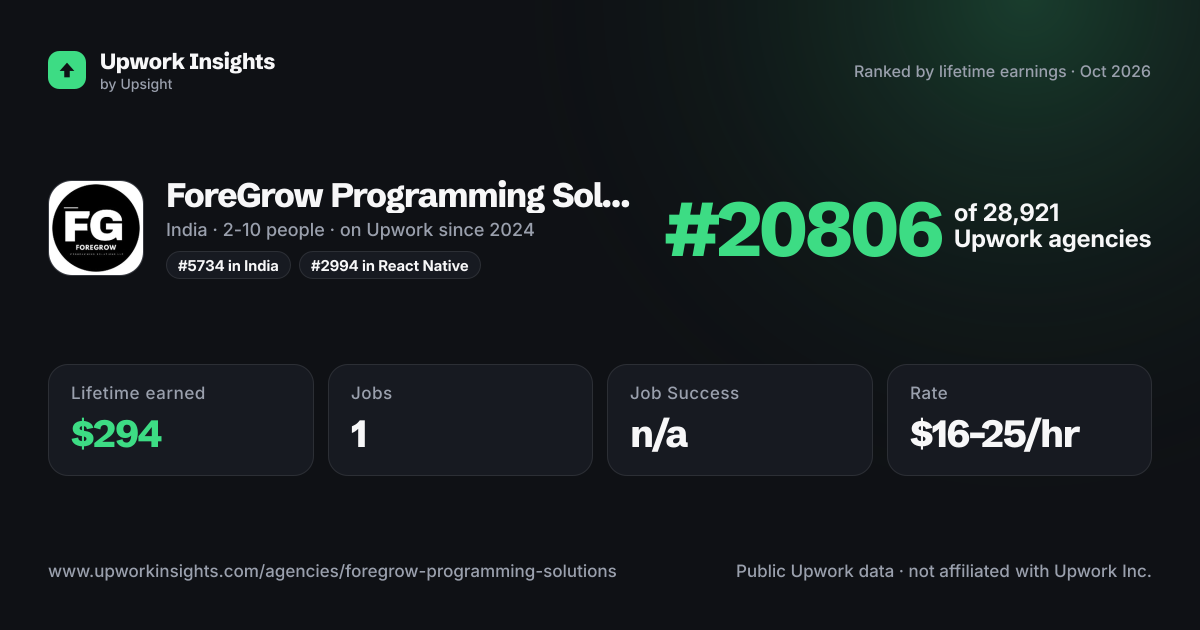Viewport: 1200px width, 630px height.
Task: Open the upworkinsights.com agency URL
Action: point(332,572)
